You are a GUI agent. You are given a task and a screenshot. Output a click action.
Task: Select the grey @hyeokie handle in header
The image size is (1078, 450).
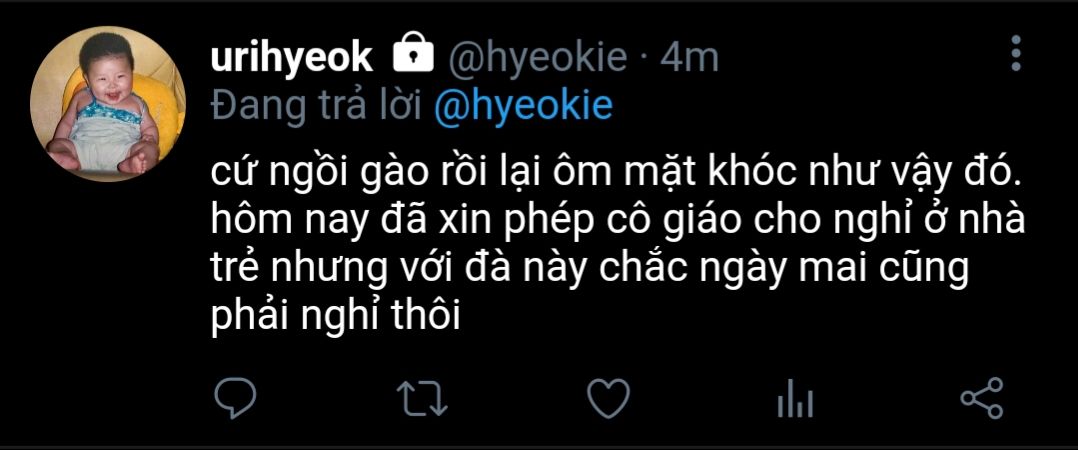coord(538,58)
